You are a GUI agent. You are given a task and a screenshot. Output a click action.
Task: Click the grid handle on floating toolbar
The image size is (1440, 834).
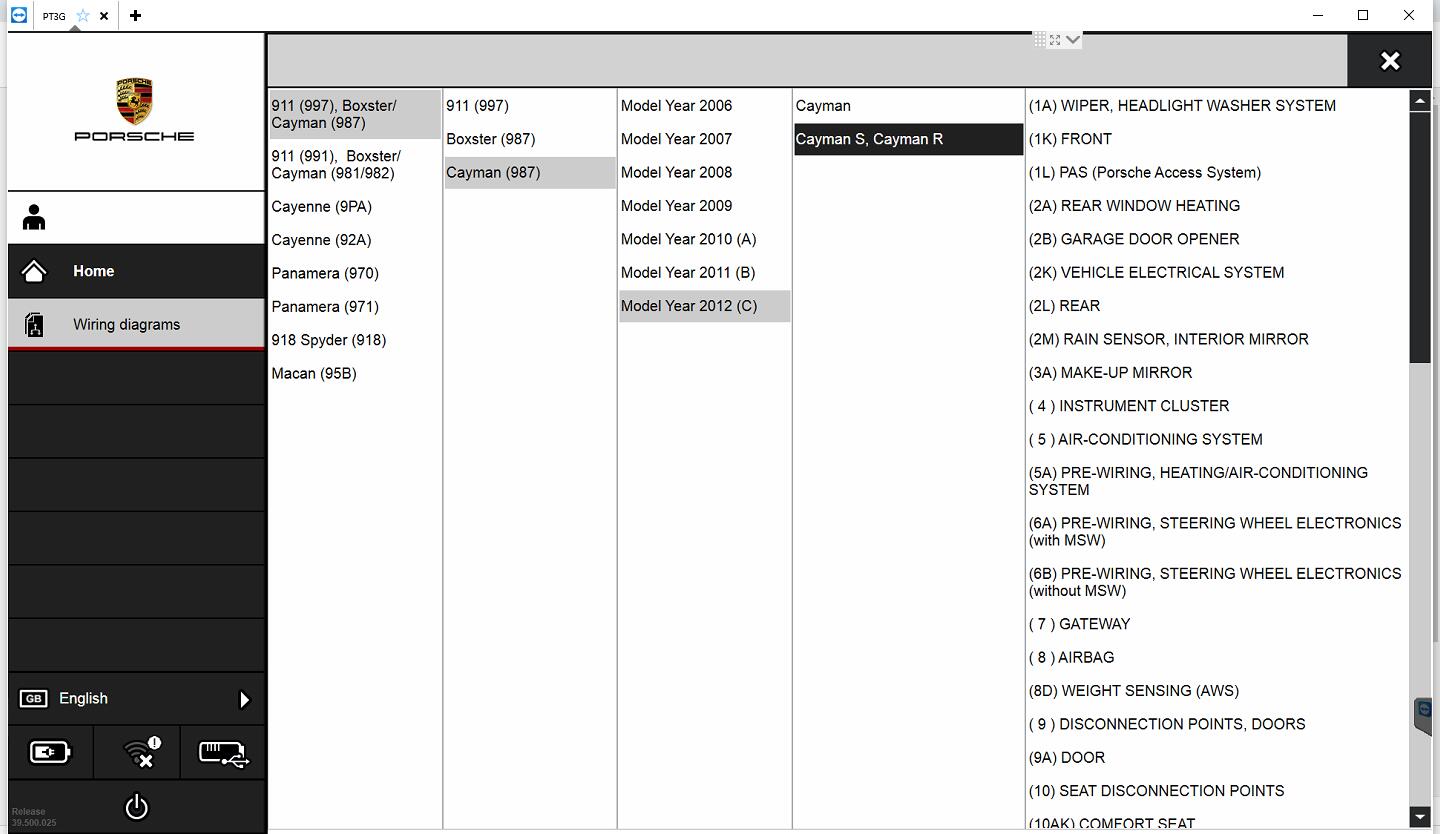[1040, 40]
